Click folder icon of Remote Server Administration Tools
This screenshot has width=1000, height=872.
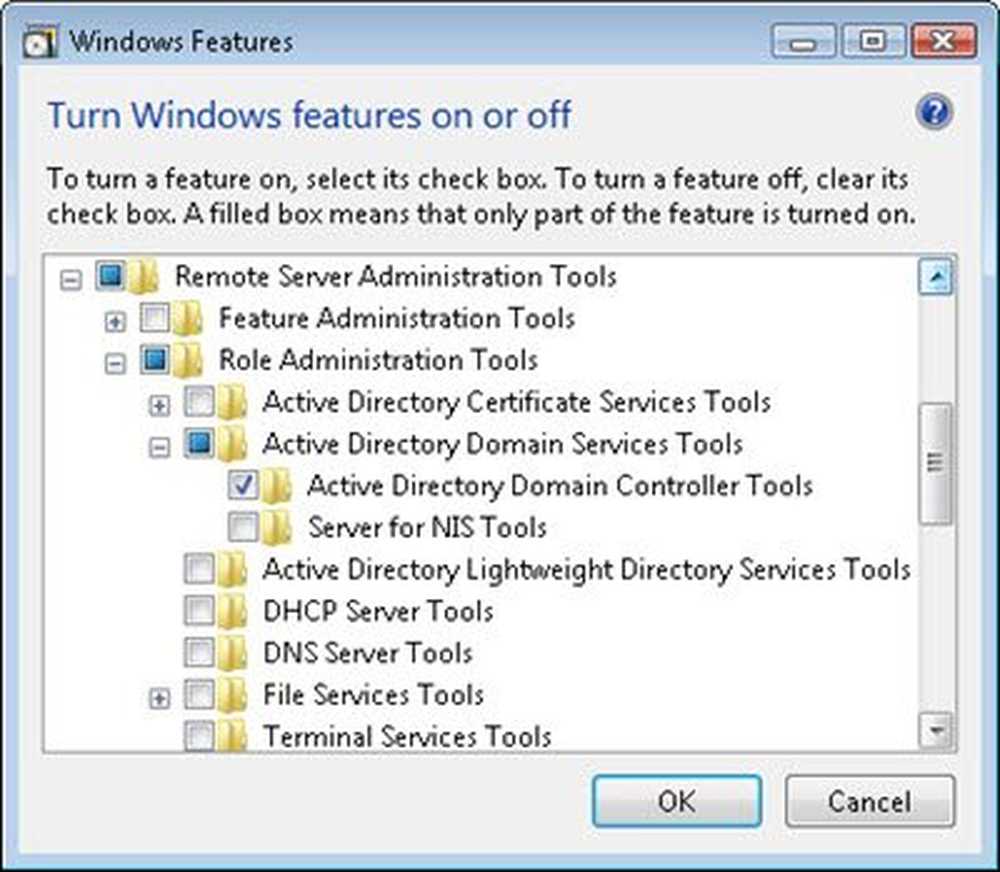pos(144,277)
